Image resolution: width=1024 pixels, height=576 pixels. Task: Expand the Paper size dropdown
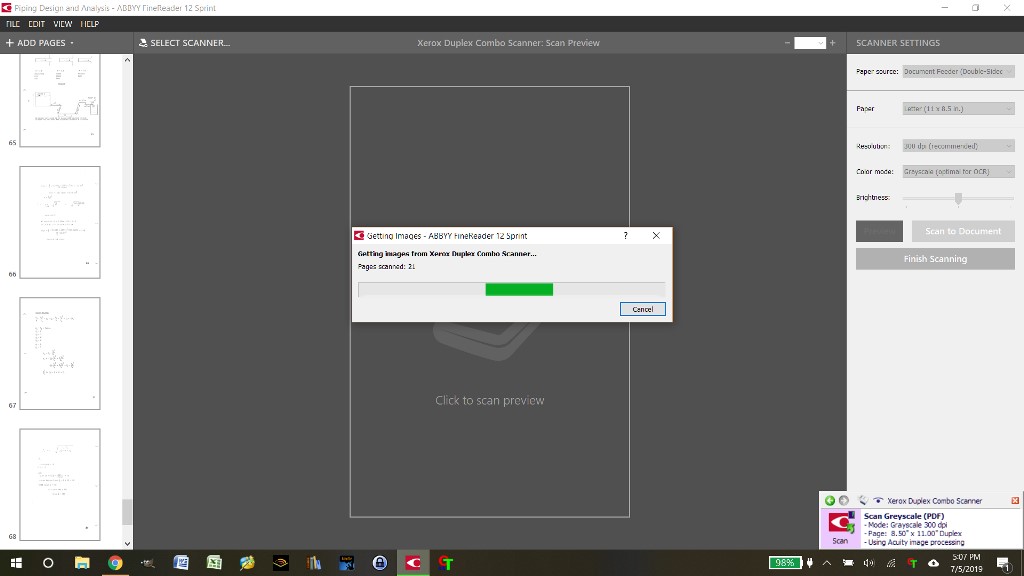click(x=958, y=108)
